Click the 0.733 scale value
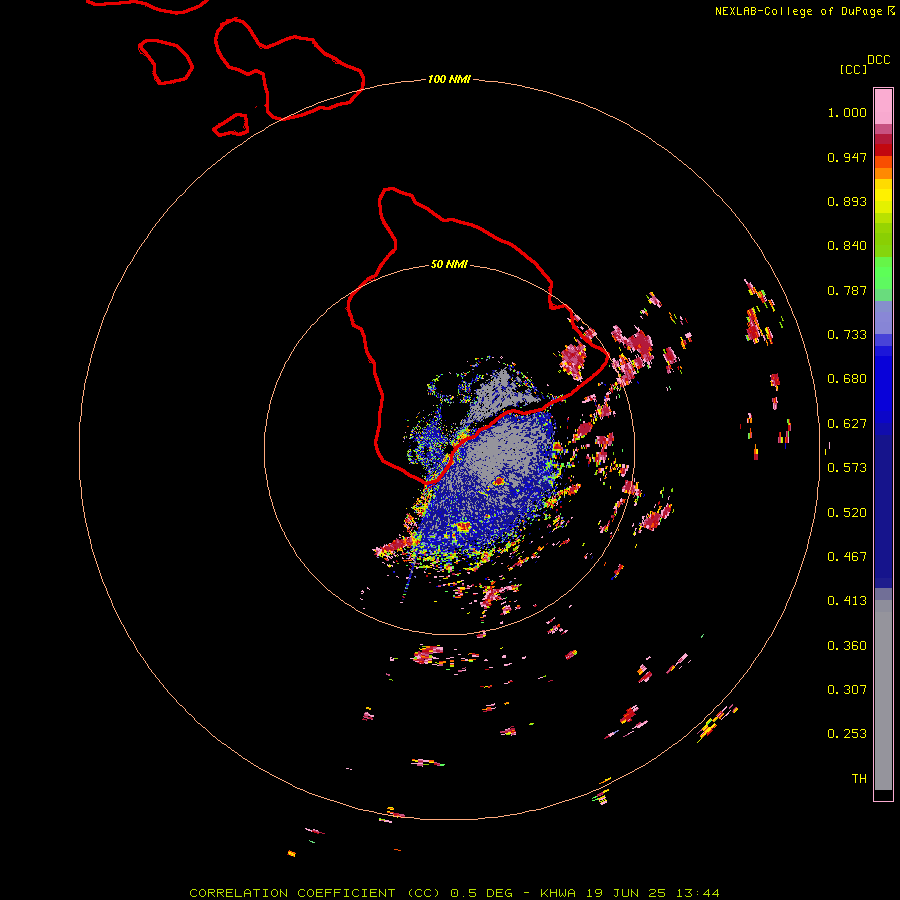 [x=847, y=335]
